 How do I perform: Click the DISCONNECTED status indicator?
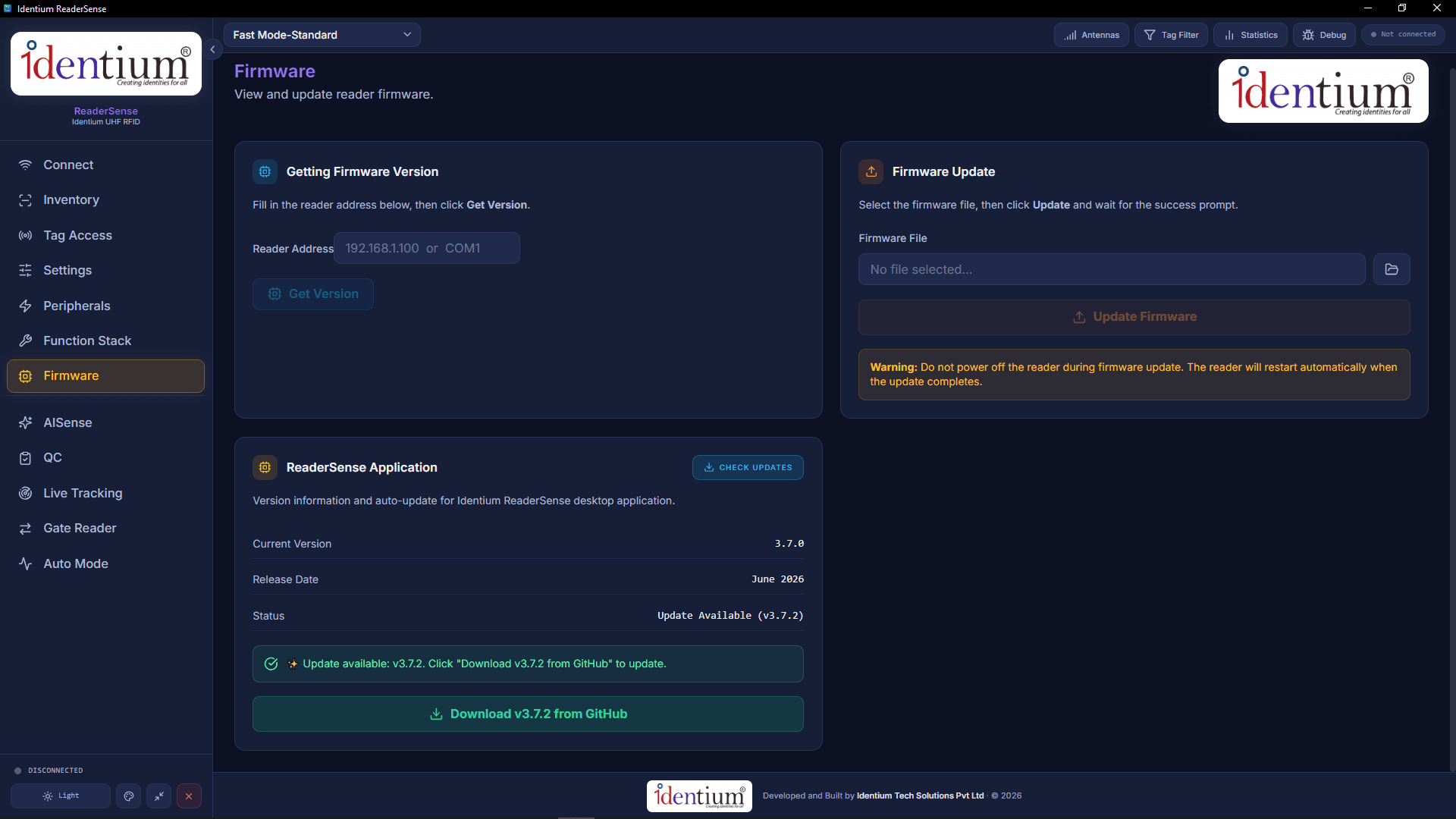[x=49, y=770]
